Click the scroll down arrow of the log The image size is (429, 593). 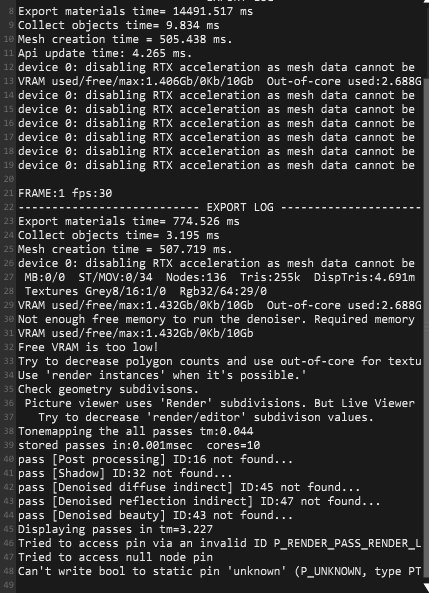tap(426, 588)
